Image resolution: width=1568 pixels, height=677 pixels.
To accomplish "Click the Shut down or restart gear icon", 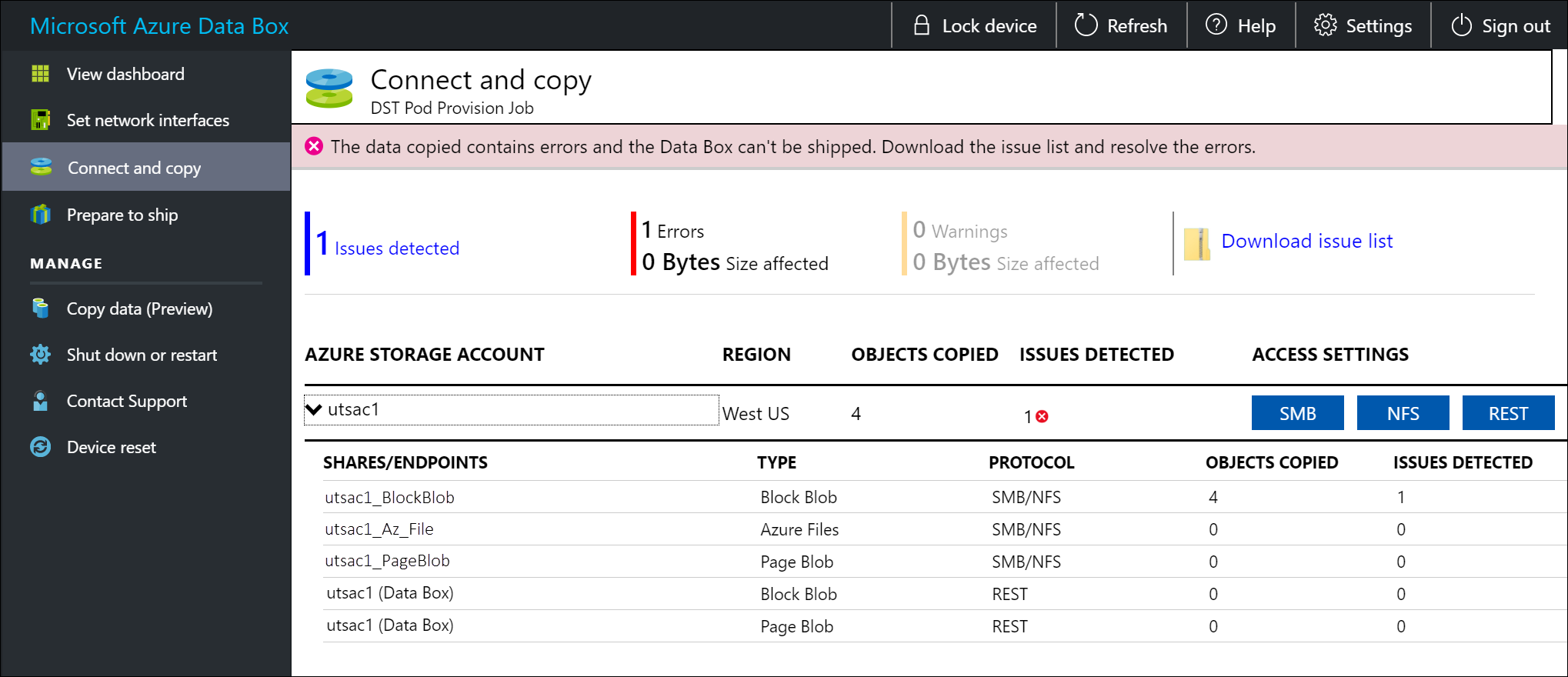I will [x=40, y=355].
